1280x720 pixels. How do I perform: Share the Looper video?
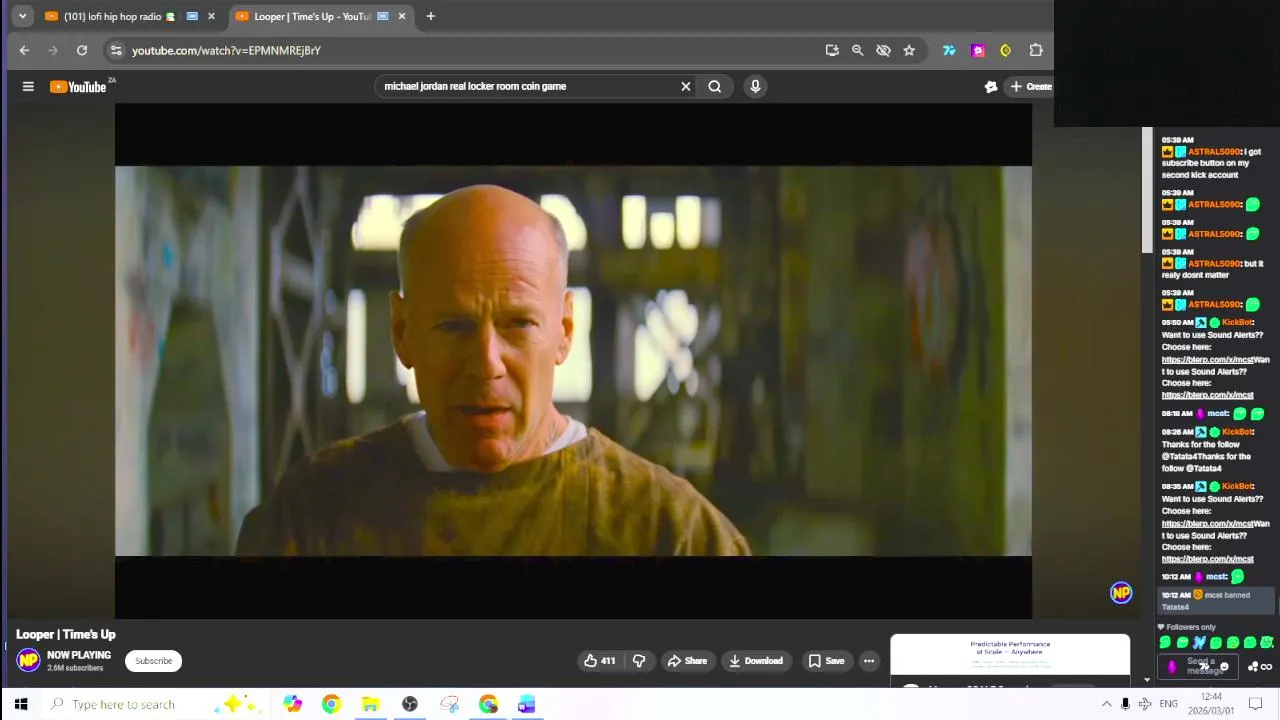coord(687,661)
